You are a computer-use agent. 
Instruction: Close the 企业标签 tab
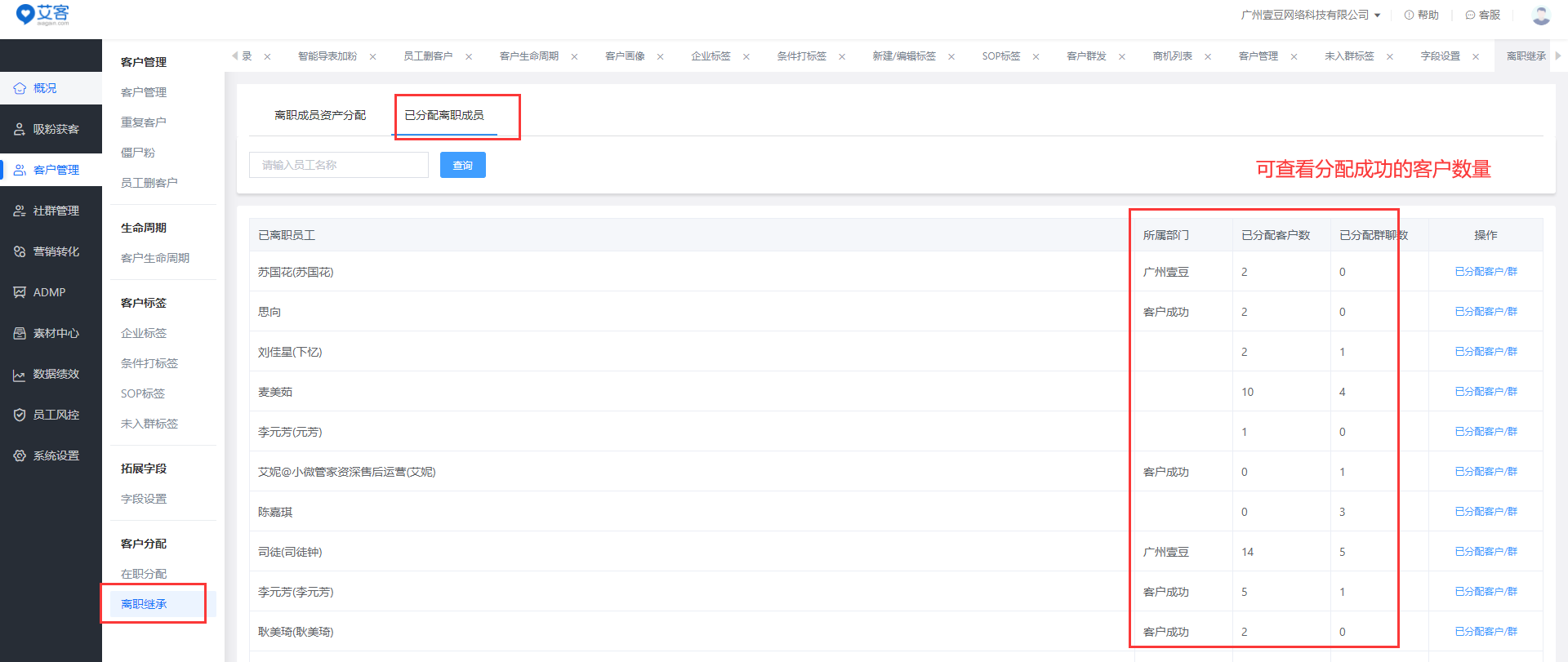746,57
